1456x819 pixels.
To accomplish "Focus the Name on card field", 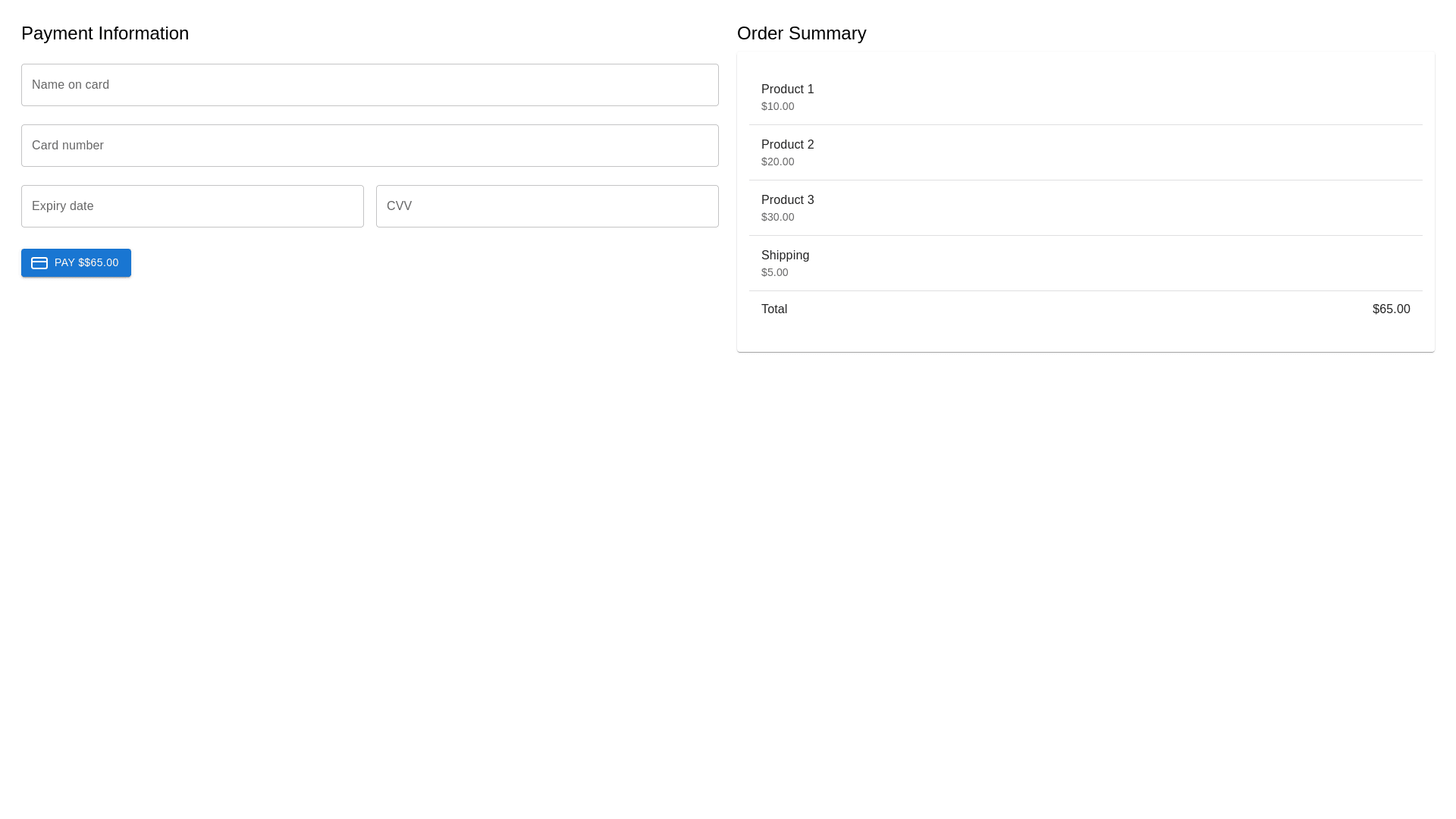I will [369, 85].
